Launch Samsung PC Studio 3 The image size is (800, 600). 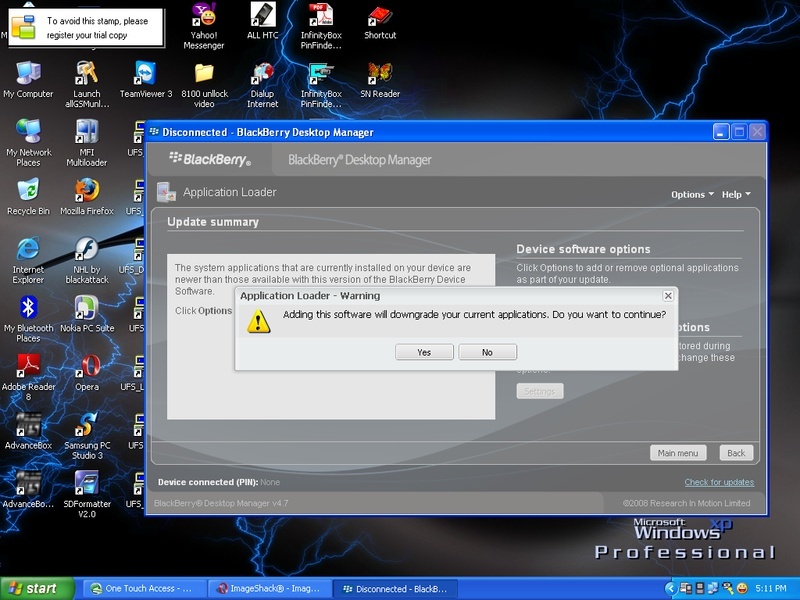(x=87, y=436)
